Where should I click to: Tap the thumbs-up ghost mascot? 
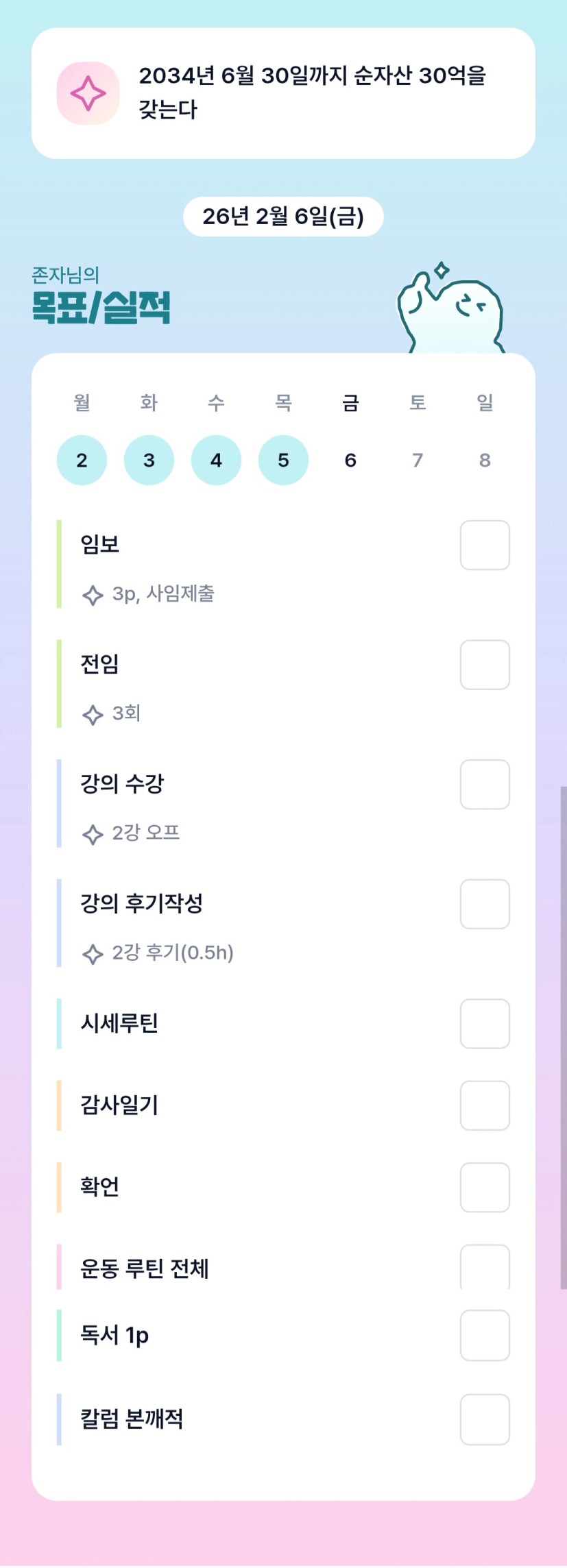click(451, 310)
